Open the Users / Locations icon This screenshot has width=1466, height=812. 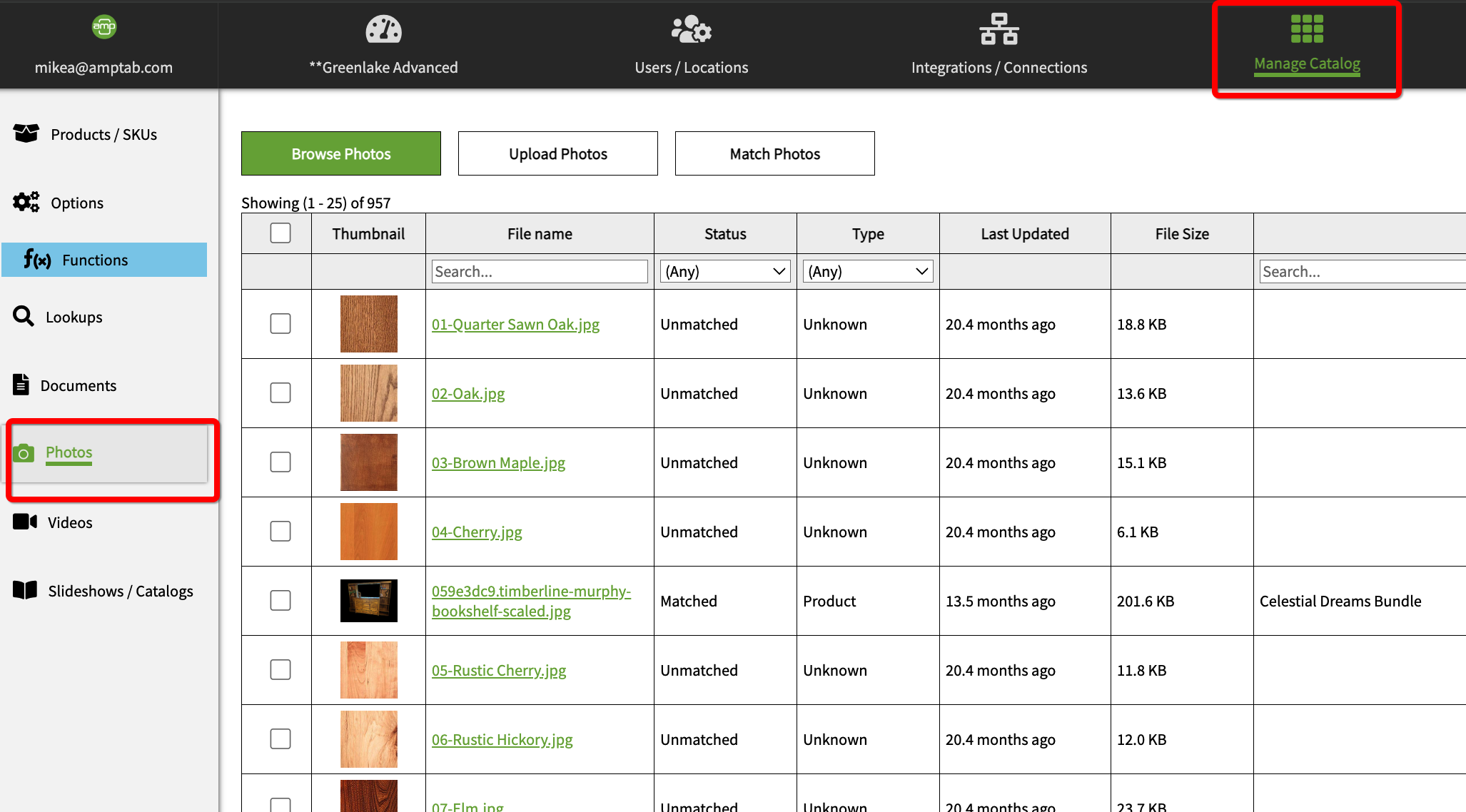tap(691, 30)
